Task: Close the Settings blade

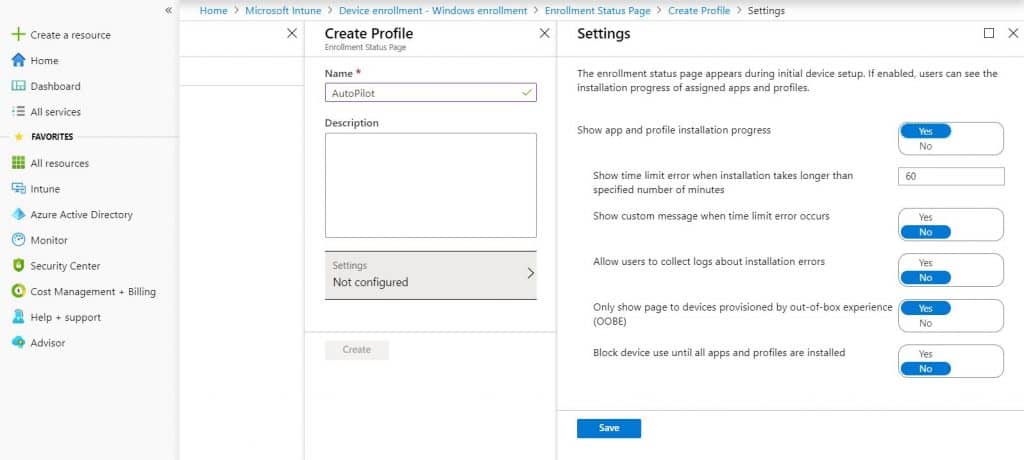Action: pos(1013,33)
